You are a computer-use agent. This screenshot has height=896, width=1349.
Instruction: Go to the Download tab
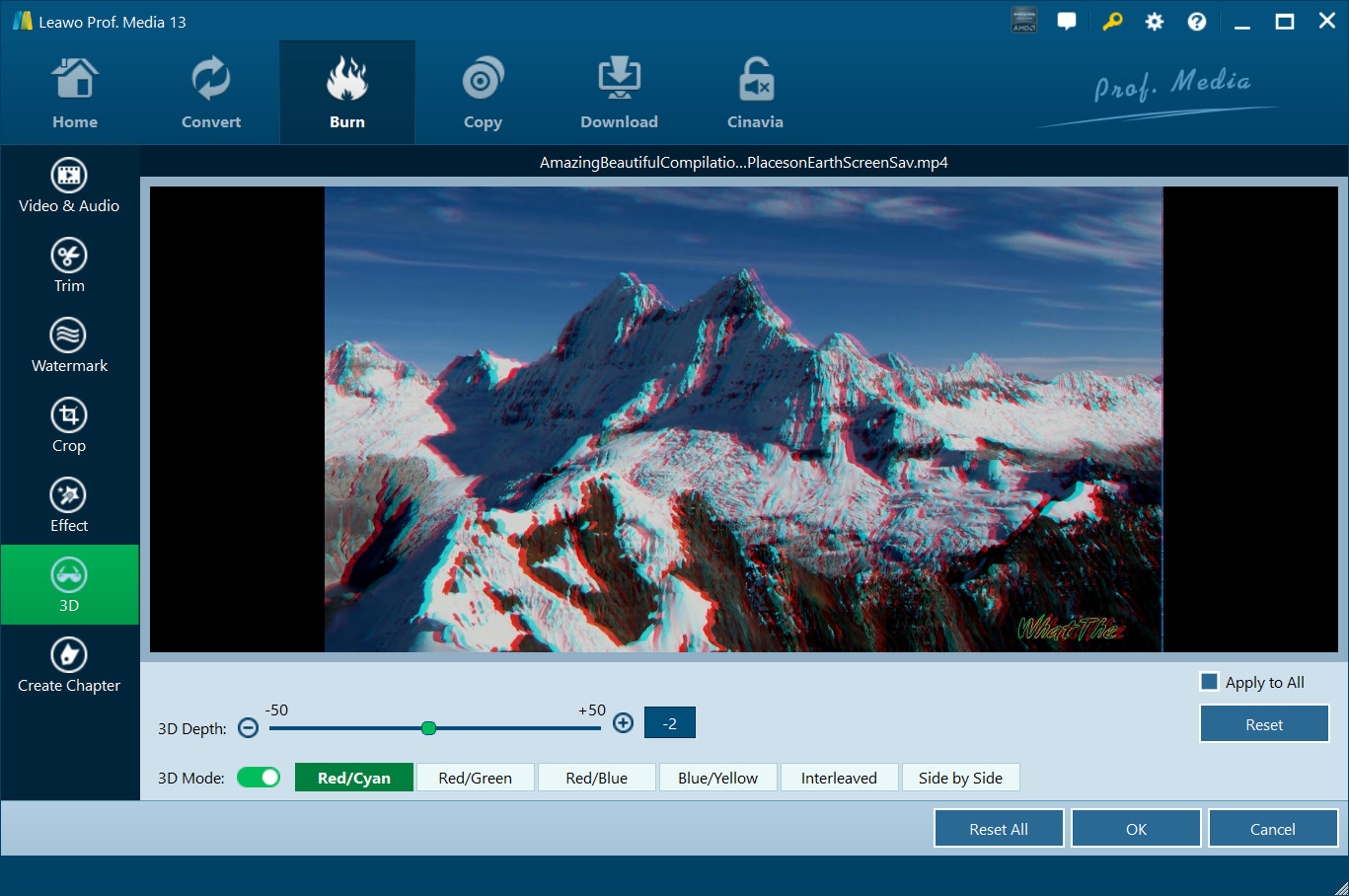coord(619,94)
